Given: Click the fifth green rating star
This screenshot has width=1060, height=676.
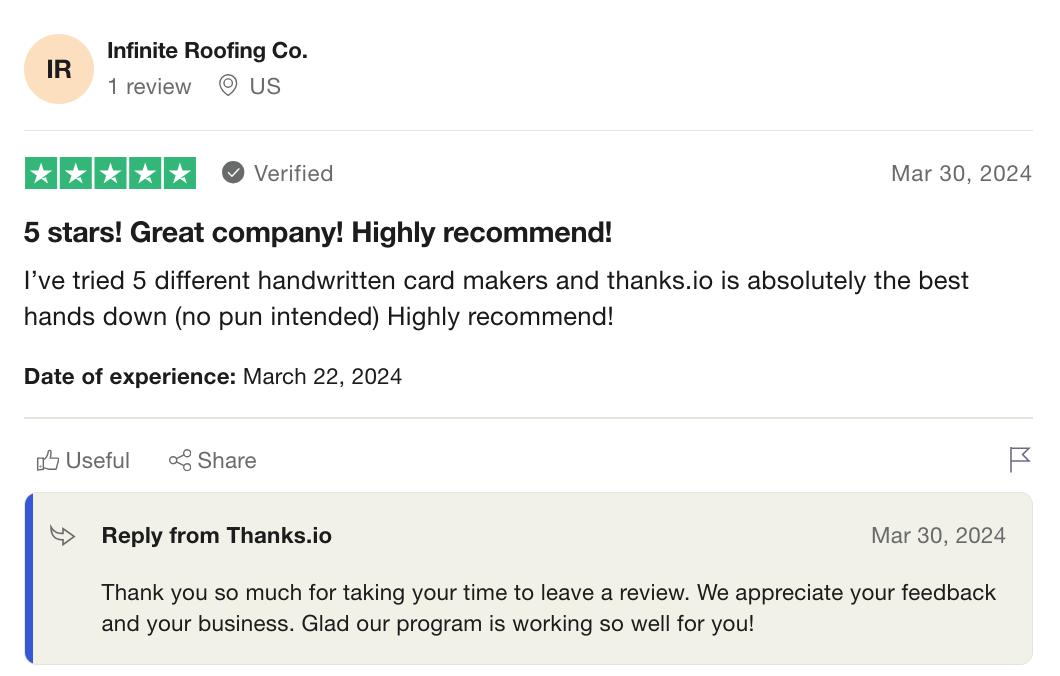Looking at the screenshot, I should point(179,173).
